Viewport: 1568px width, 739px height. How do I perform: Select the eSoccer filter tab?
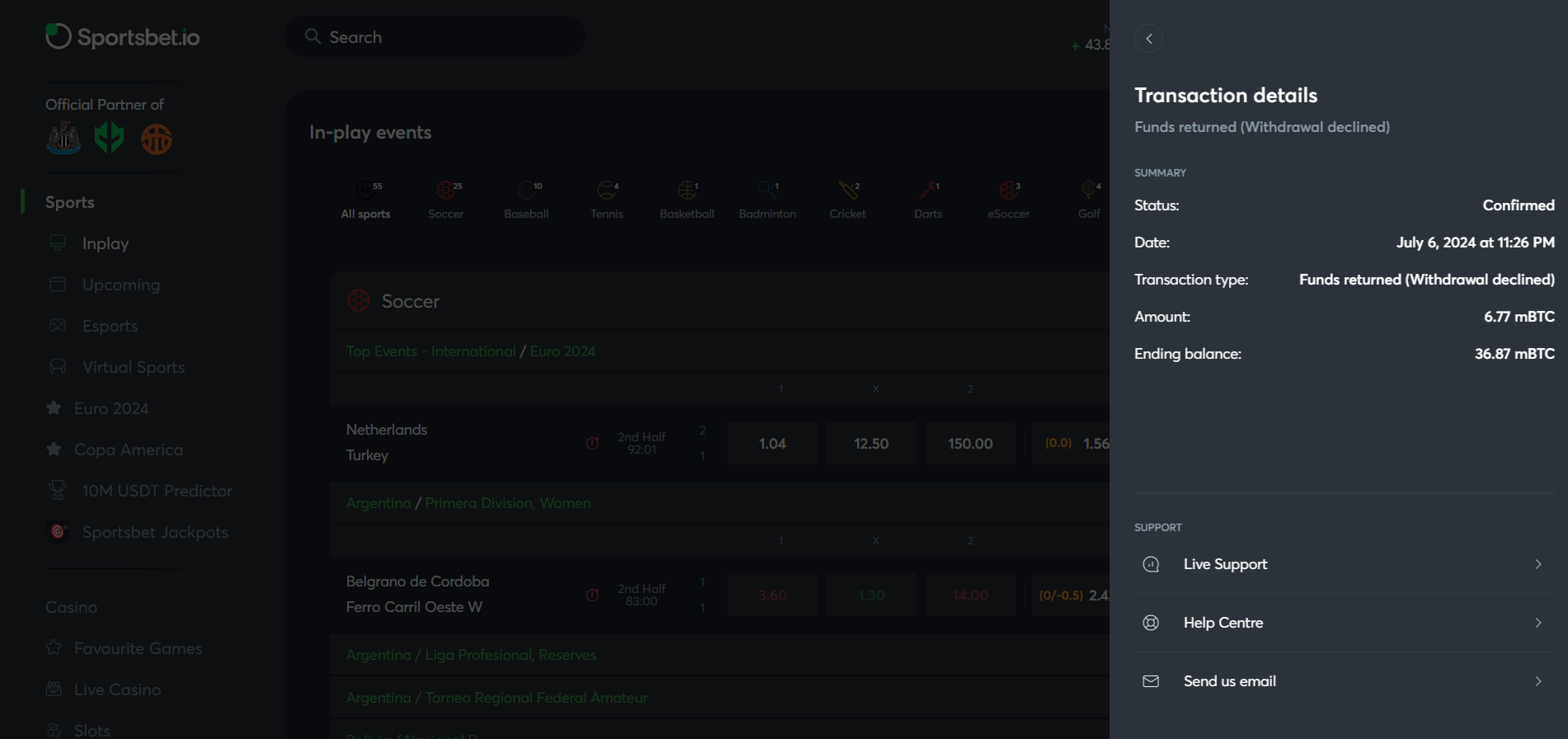[1008, 200]
